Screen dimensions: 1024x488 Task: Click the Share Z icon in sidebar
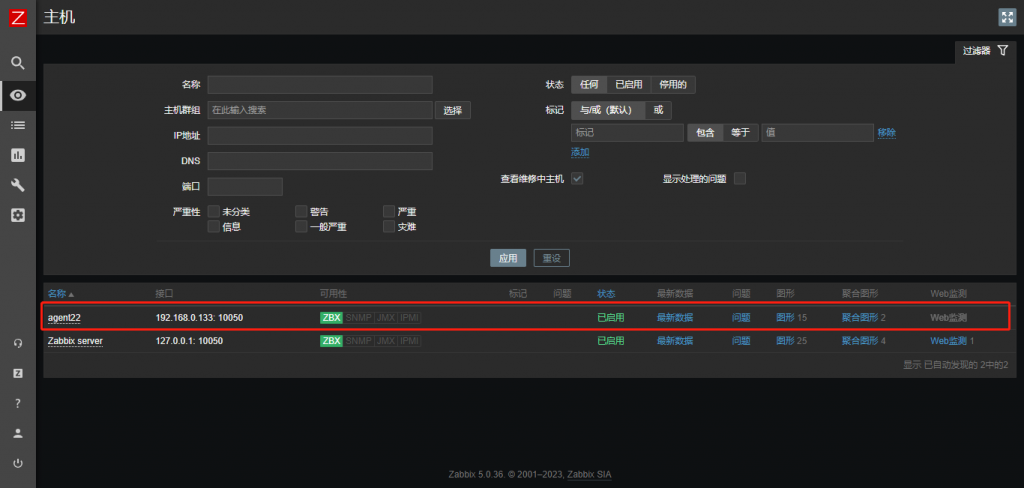pyautogui.click(x=18, y=373)
